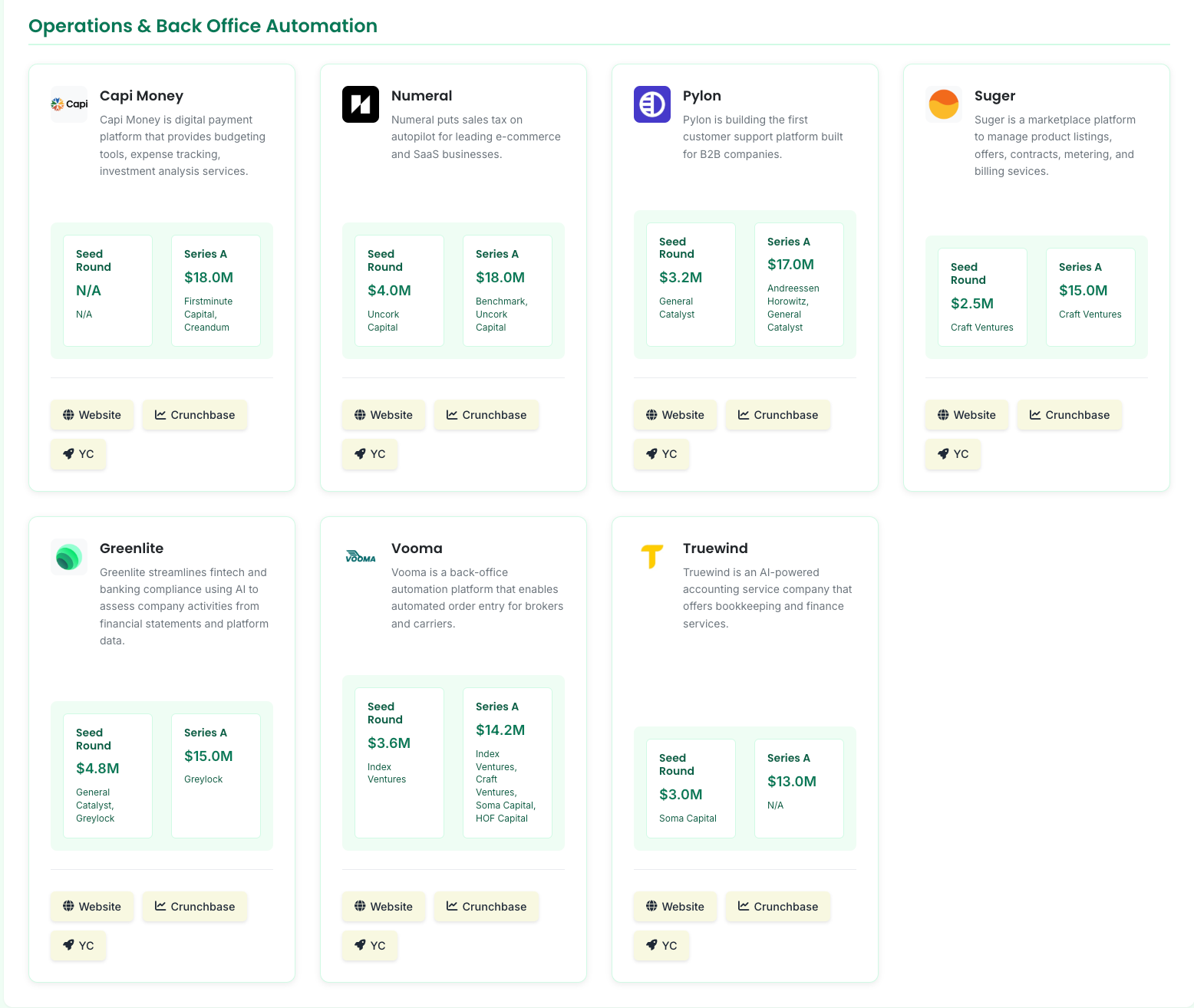Image resolution: width=1194 pixels, height=1008 pixels.
Task: Click Numeral's $18.0M Series A amount
Action: pyautogui.click(x=500, y=278)
